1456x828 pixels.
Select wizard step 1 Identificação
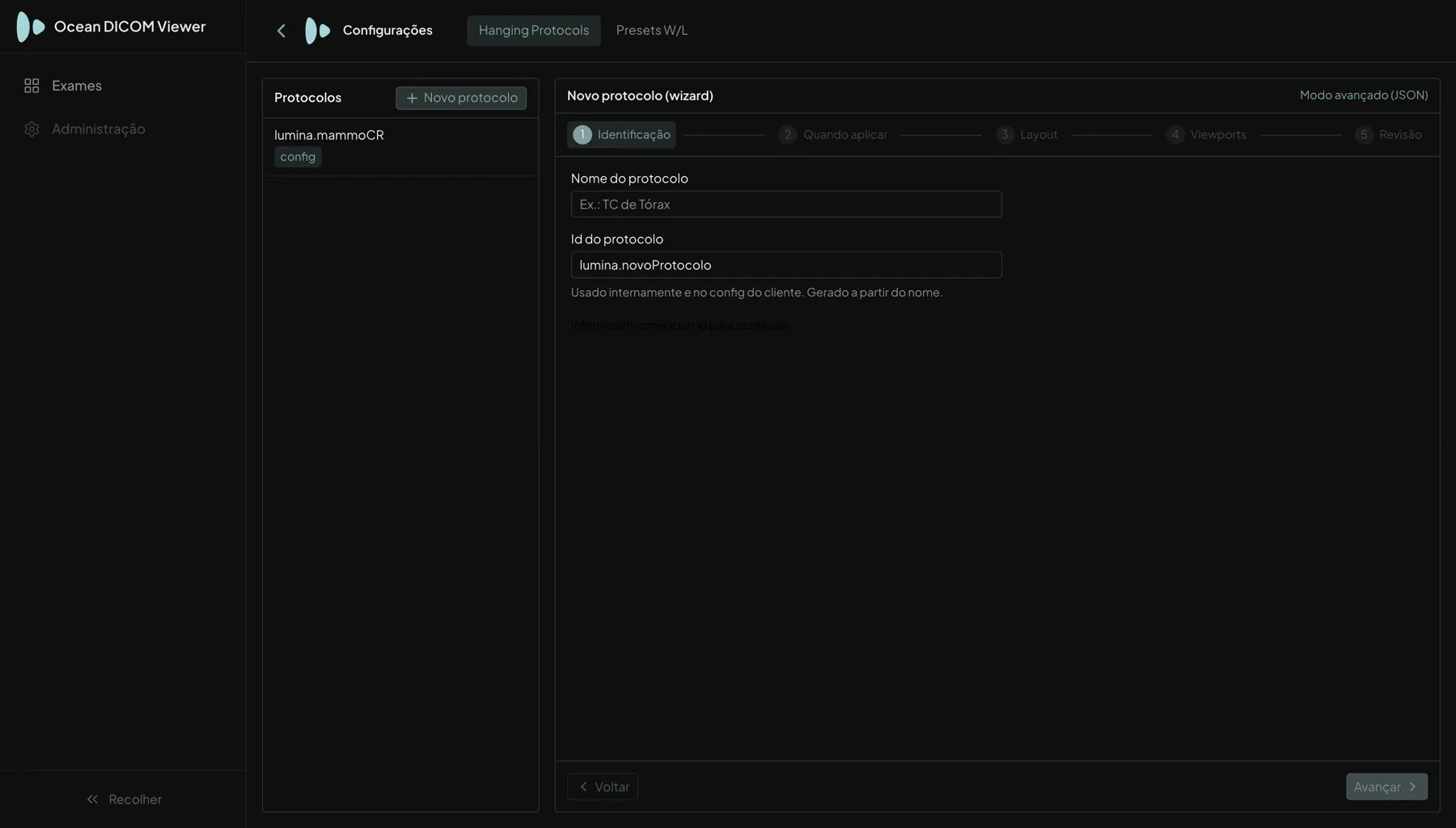621,135
